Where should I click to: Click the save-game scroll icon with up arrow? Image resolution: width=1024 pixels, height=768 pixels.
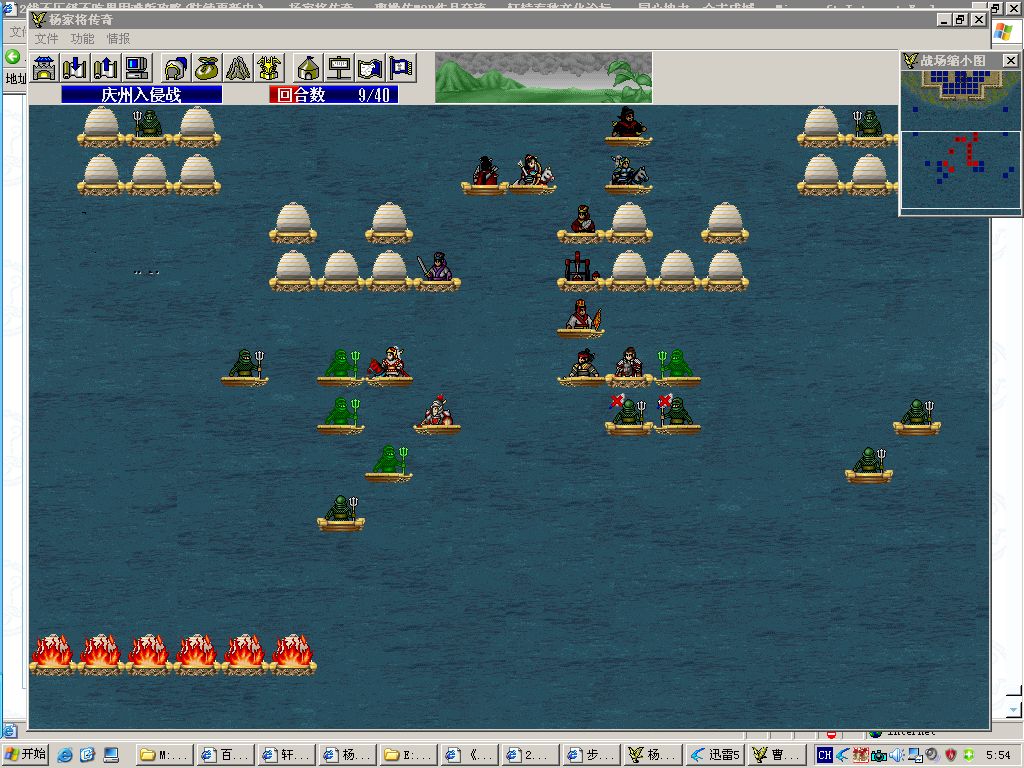tap(106, 68)
